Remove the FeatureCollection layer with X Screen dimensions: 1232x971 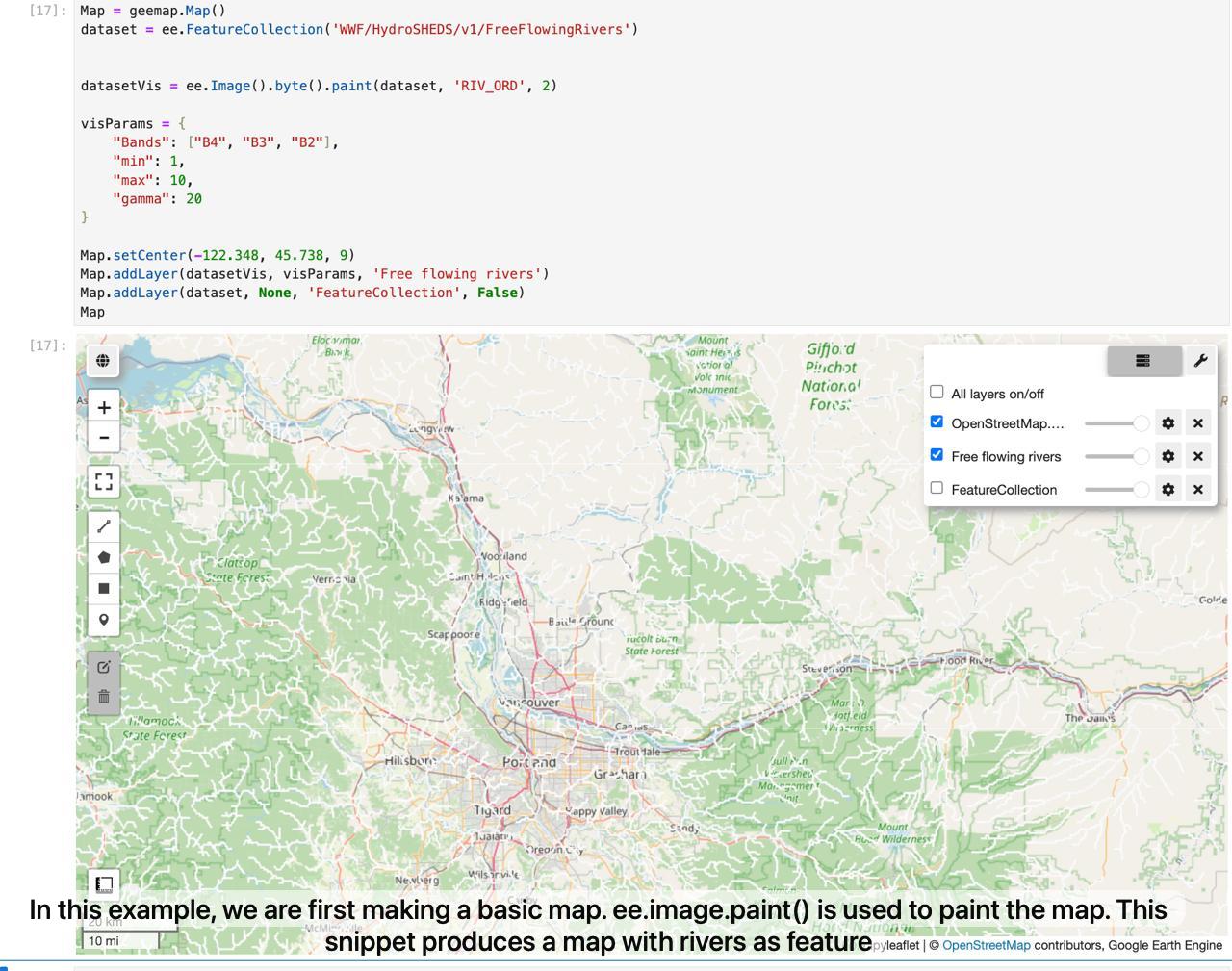(1197, 489)
